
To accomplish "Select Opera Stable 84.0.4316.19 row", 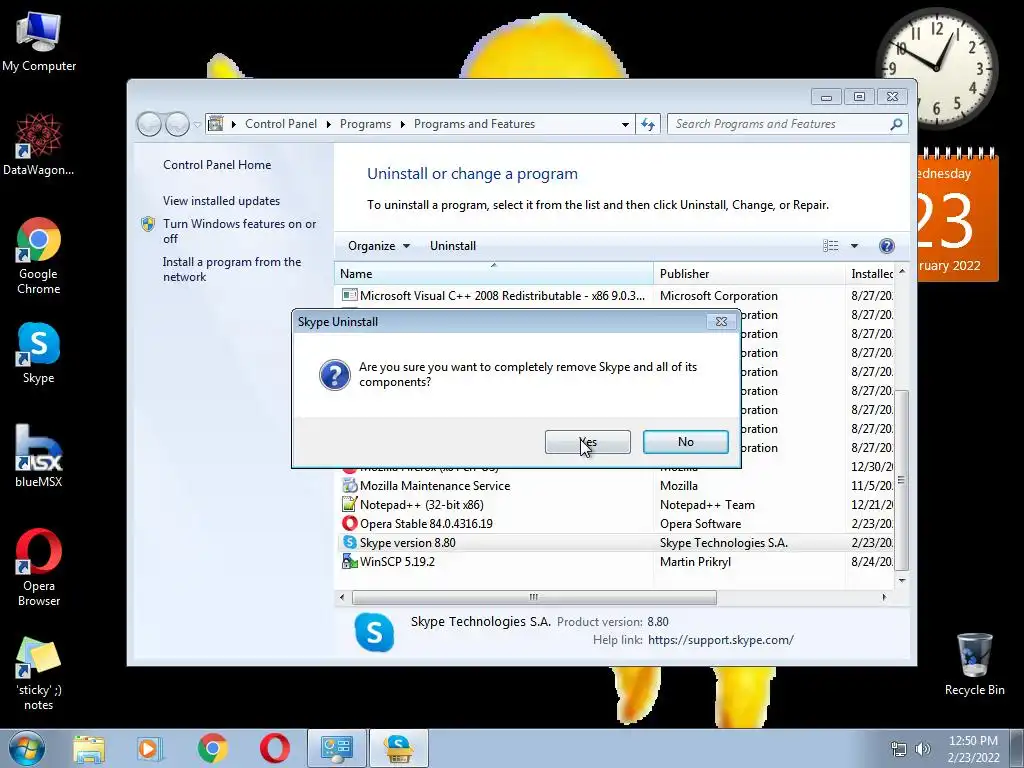I will 616,524.
